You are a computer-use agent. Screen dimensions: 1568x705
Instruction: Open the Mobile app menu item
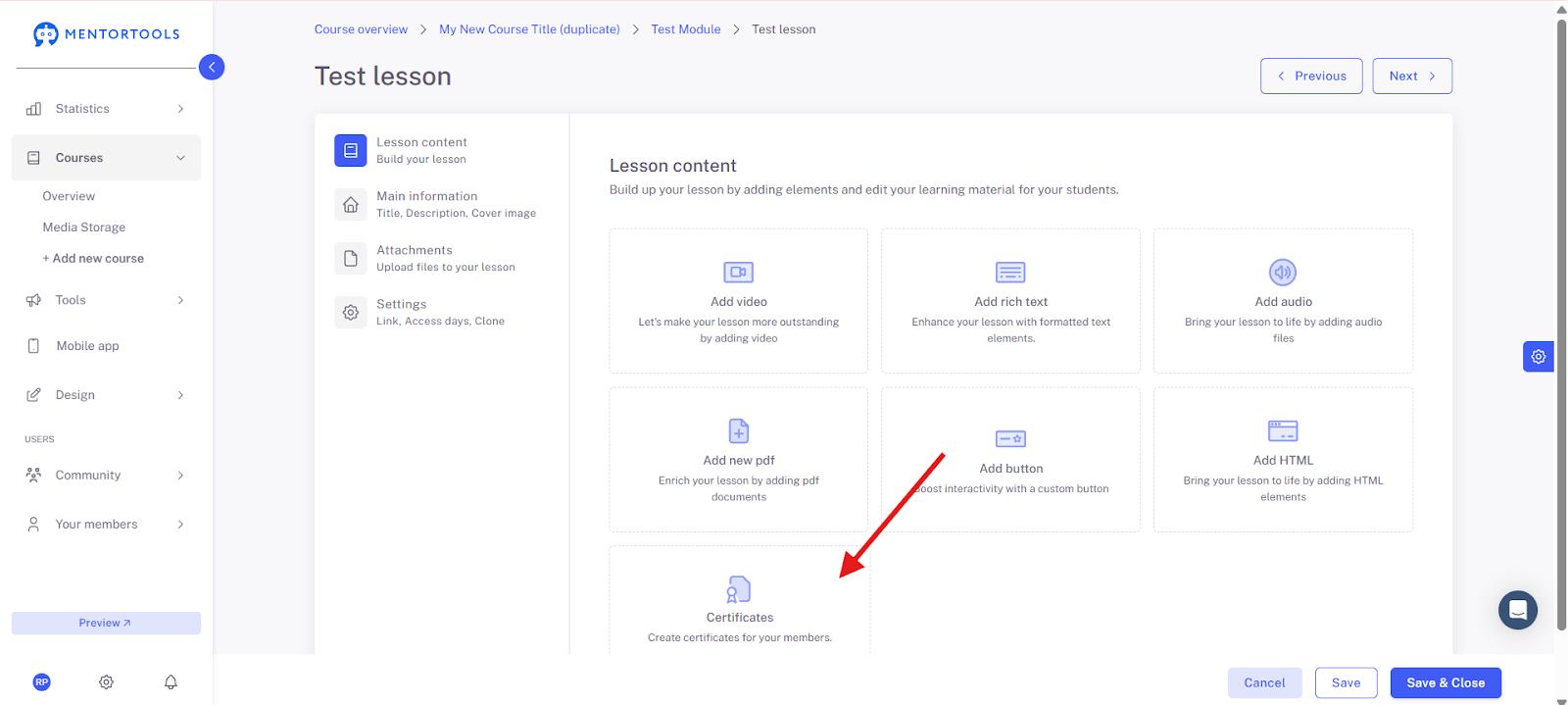pyautogui.click(x=87, y=346)
